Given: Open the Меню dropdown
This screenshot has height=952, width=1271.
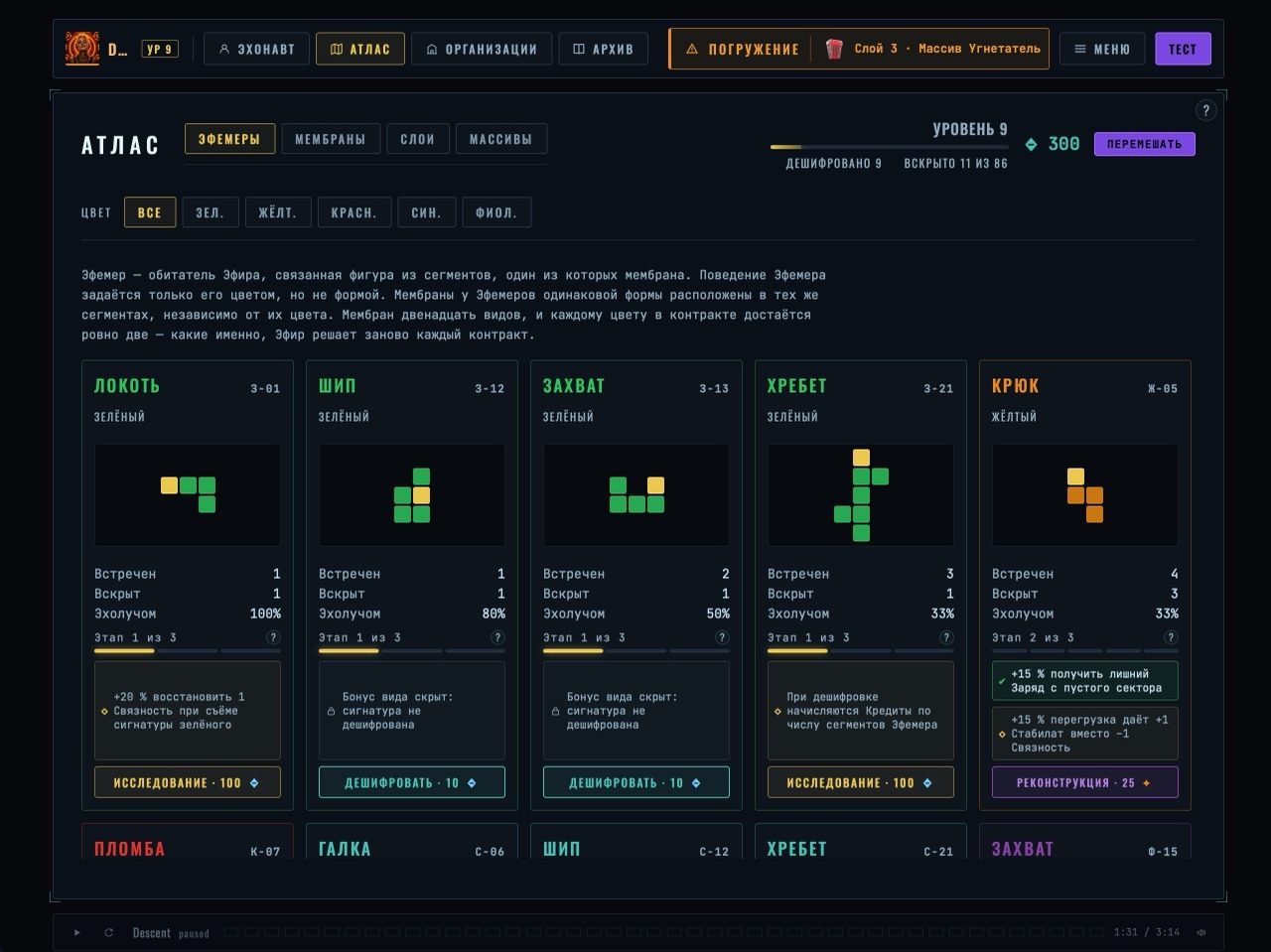Looking at the screenshot, I should coord(1102,49).
